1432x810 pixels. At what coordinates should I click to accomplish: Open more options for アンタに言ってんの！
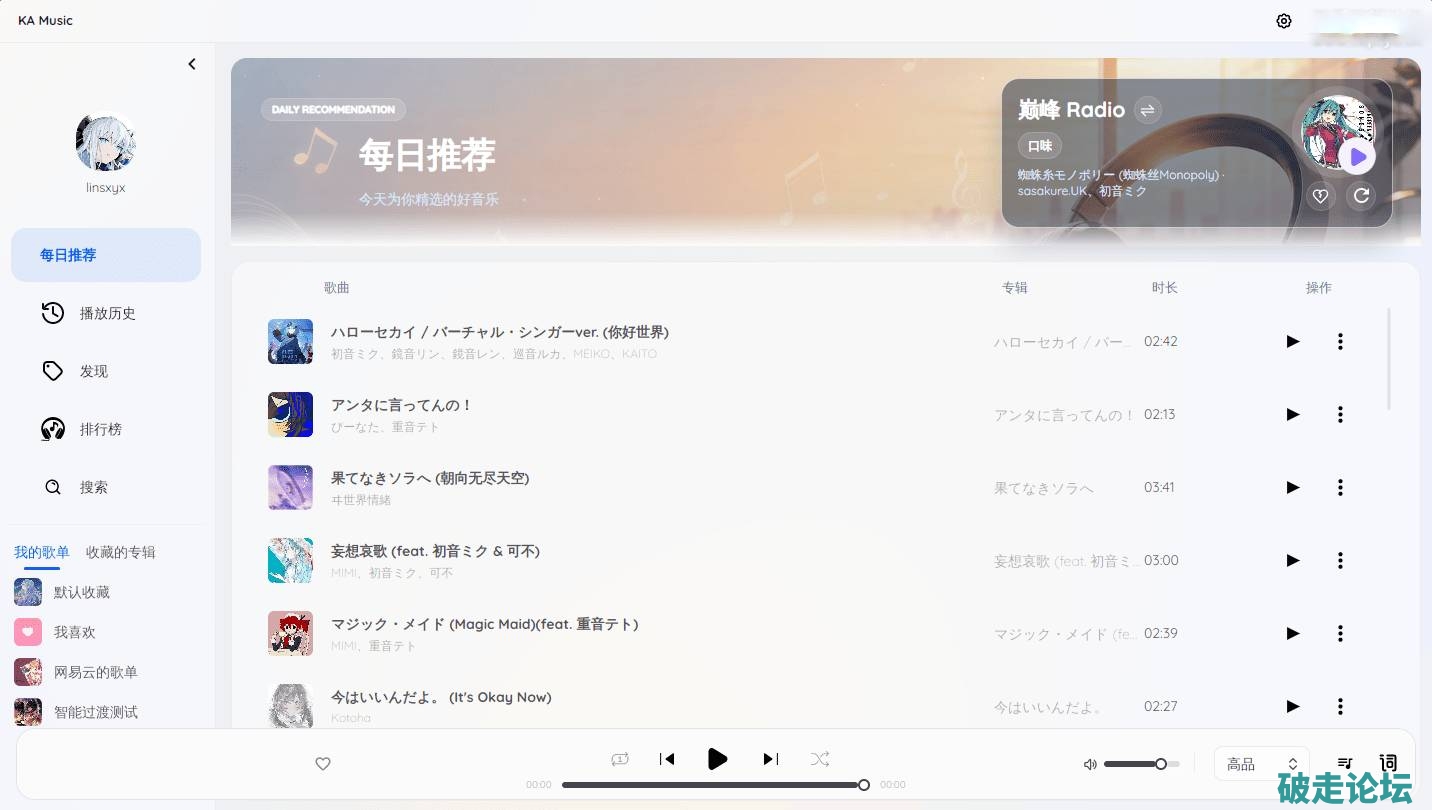[x=1340, y=414]
